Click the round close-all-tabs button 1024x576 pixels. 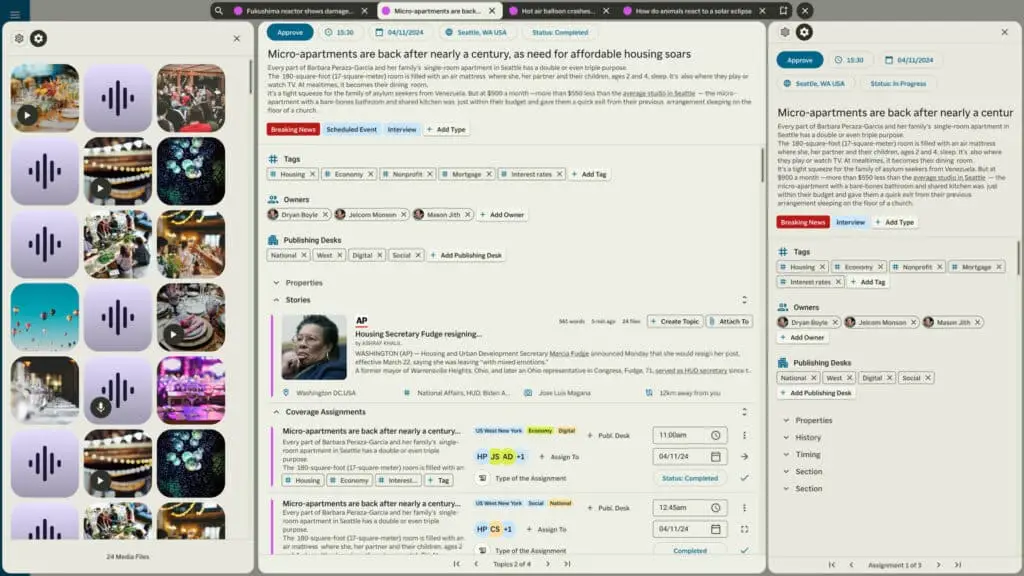pos(805,10)
